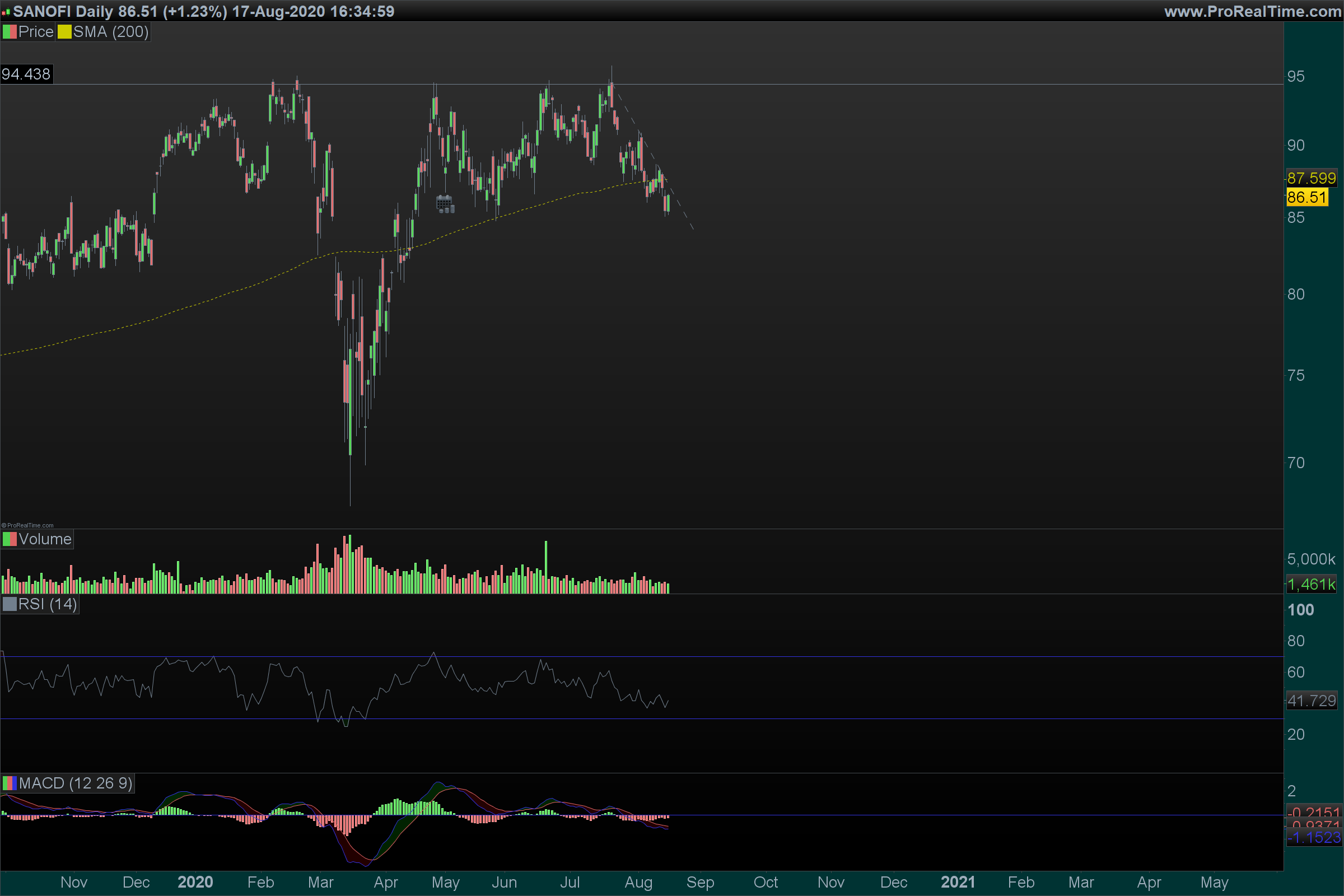This screenshot has width=1344, height=896.
Task: Click the 94.438 horizontal line label
Action: click(x=26, y=74)
